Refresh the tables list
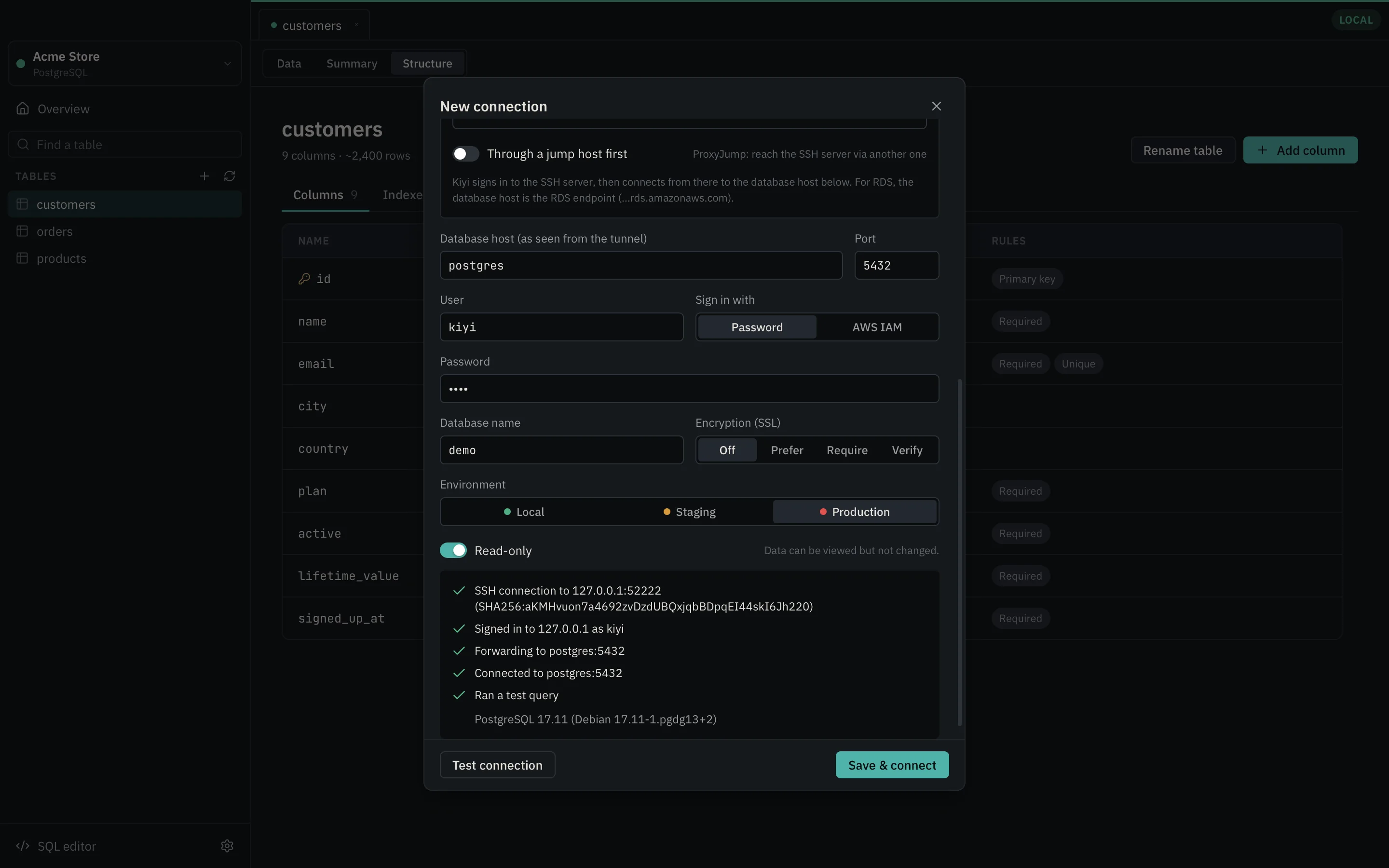This screenshot has width=1389, height=868. pos(230,176)
